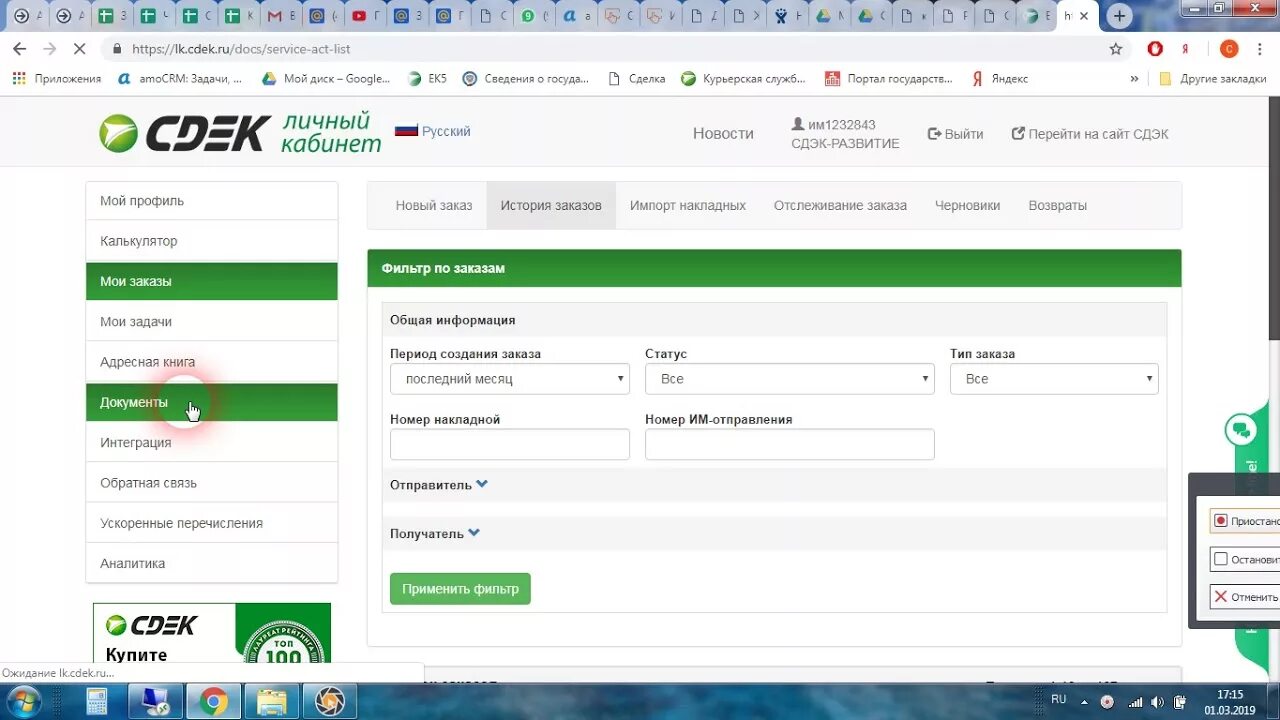This screenshot has height=720, width=1280.
Task: Open the EK5 bookmark
Action: coord(428,78)
